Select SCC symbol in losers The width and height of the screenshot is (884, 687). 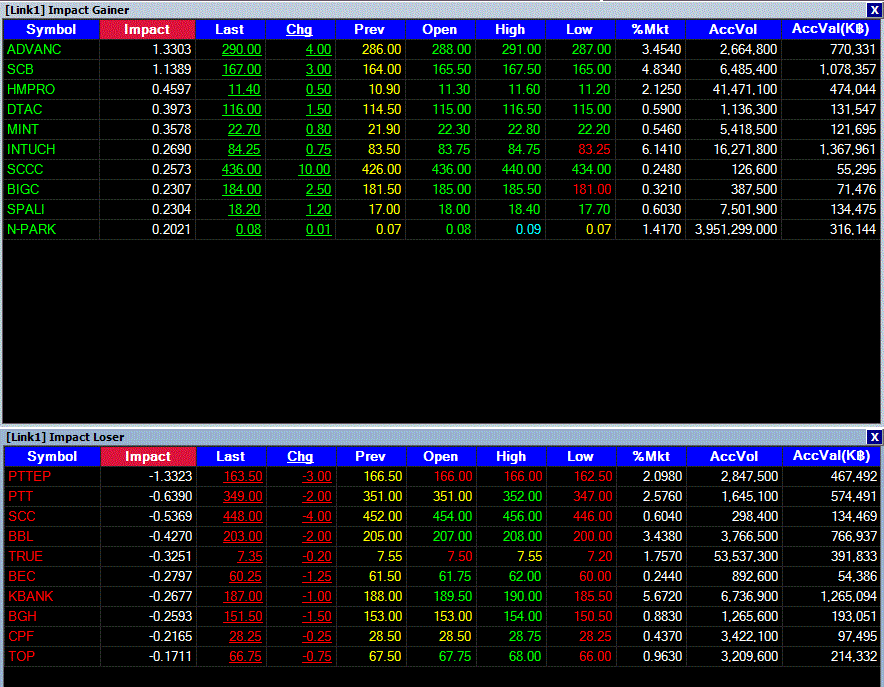point(22,516)
